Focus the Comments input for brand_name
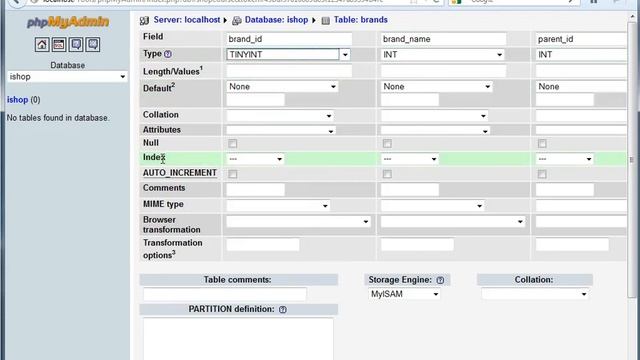 pos(410,189)
